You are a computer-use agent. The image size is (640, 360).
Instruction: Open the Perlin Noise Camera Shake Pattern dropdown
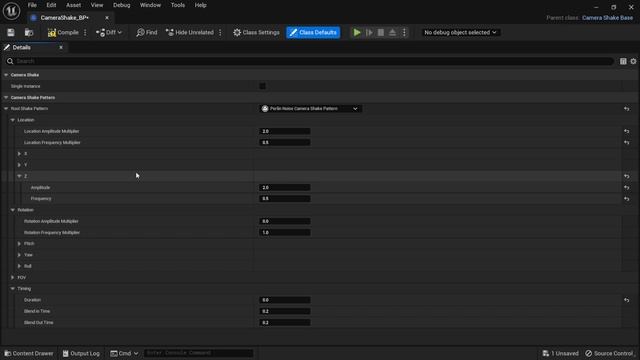pyautogui.click(x=311, y=109)
